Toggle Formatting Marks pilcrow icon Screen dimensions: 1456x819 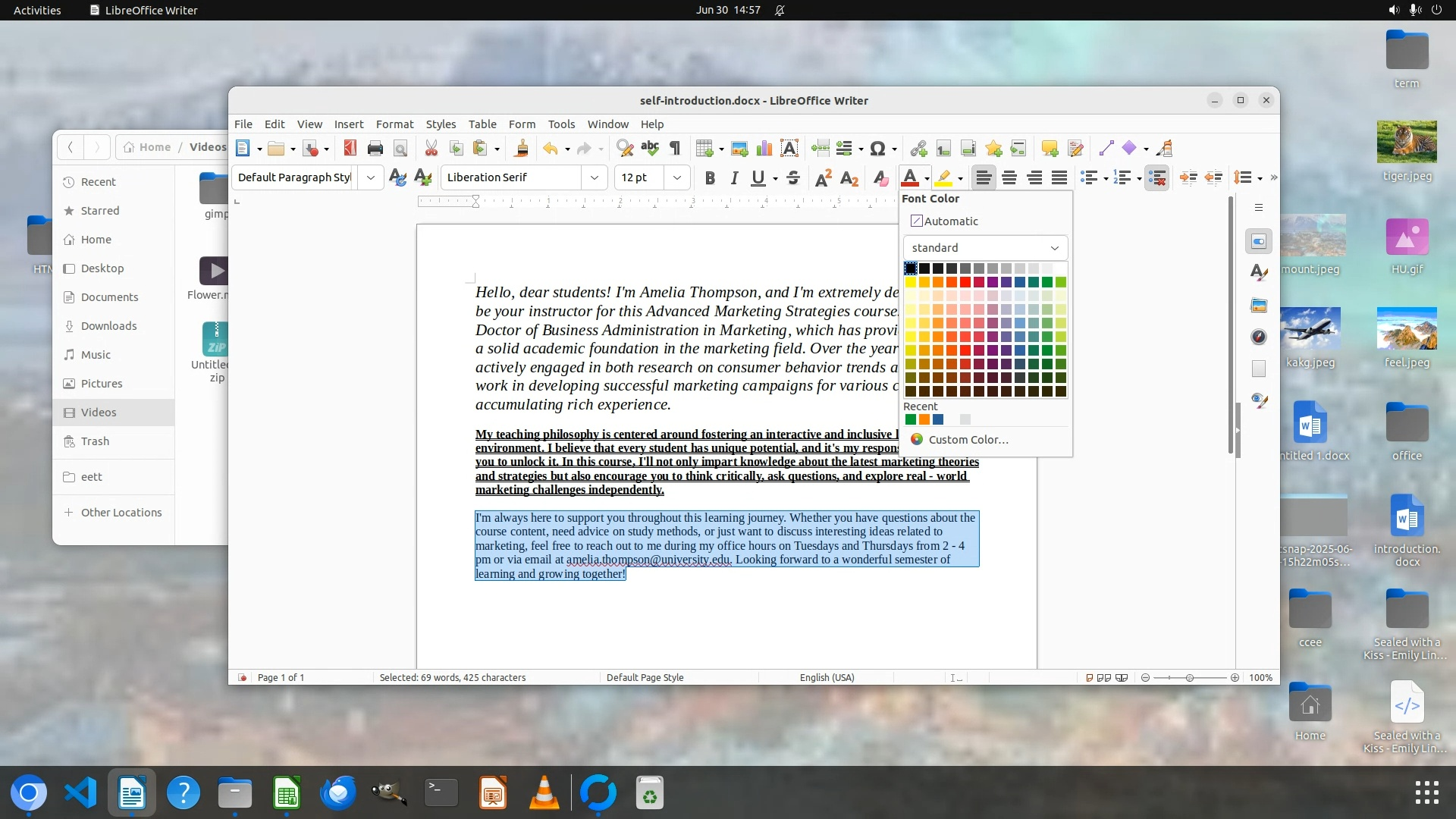[675, 149]
